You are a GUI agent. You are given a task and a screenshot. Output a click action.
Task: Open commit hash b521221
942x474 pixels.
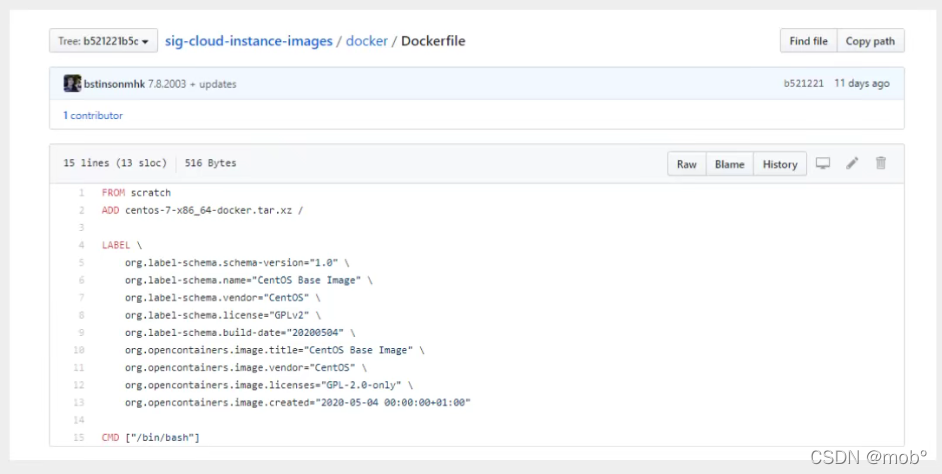click(803, 84)
